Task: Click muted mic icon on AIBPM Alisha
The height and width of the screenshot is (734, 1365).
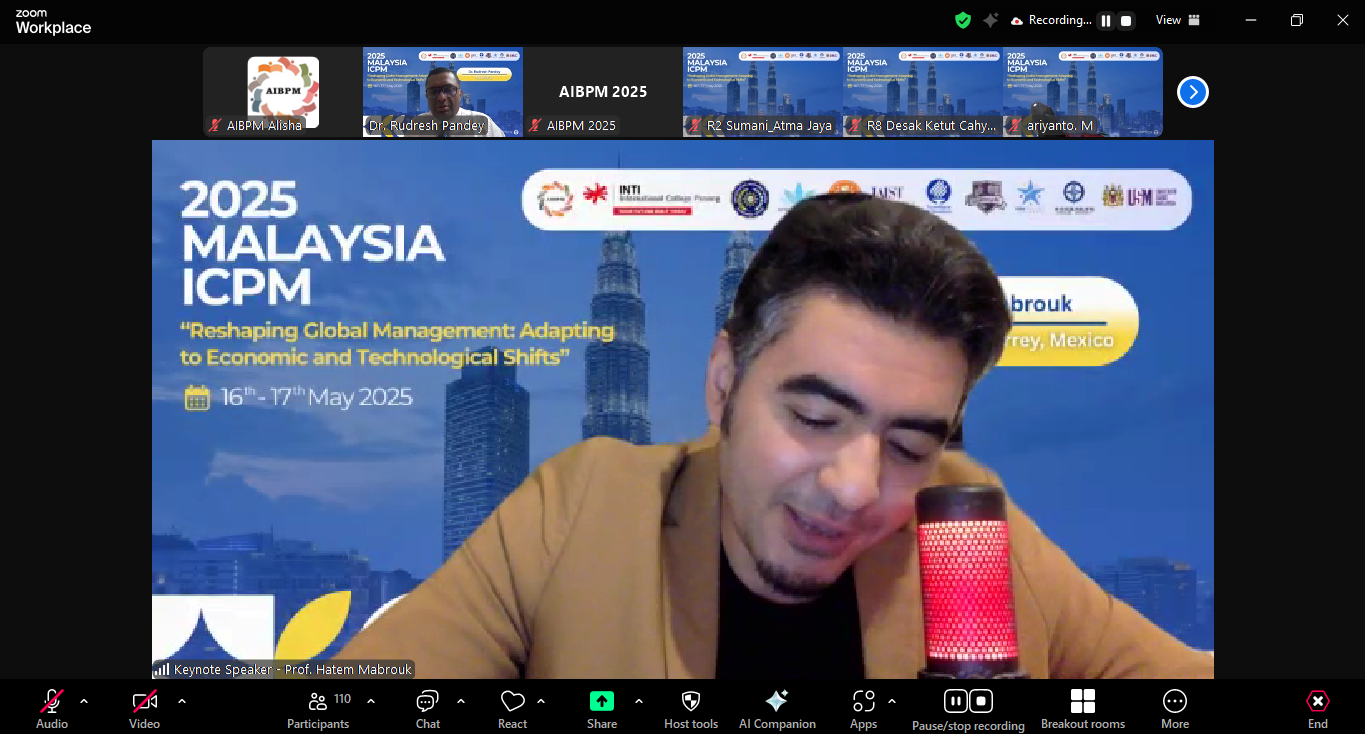Action: coord(215,126)
